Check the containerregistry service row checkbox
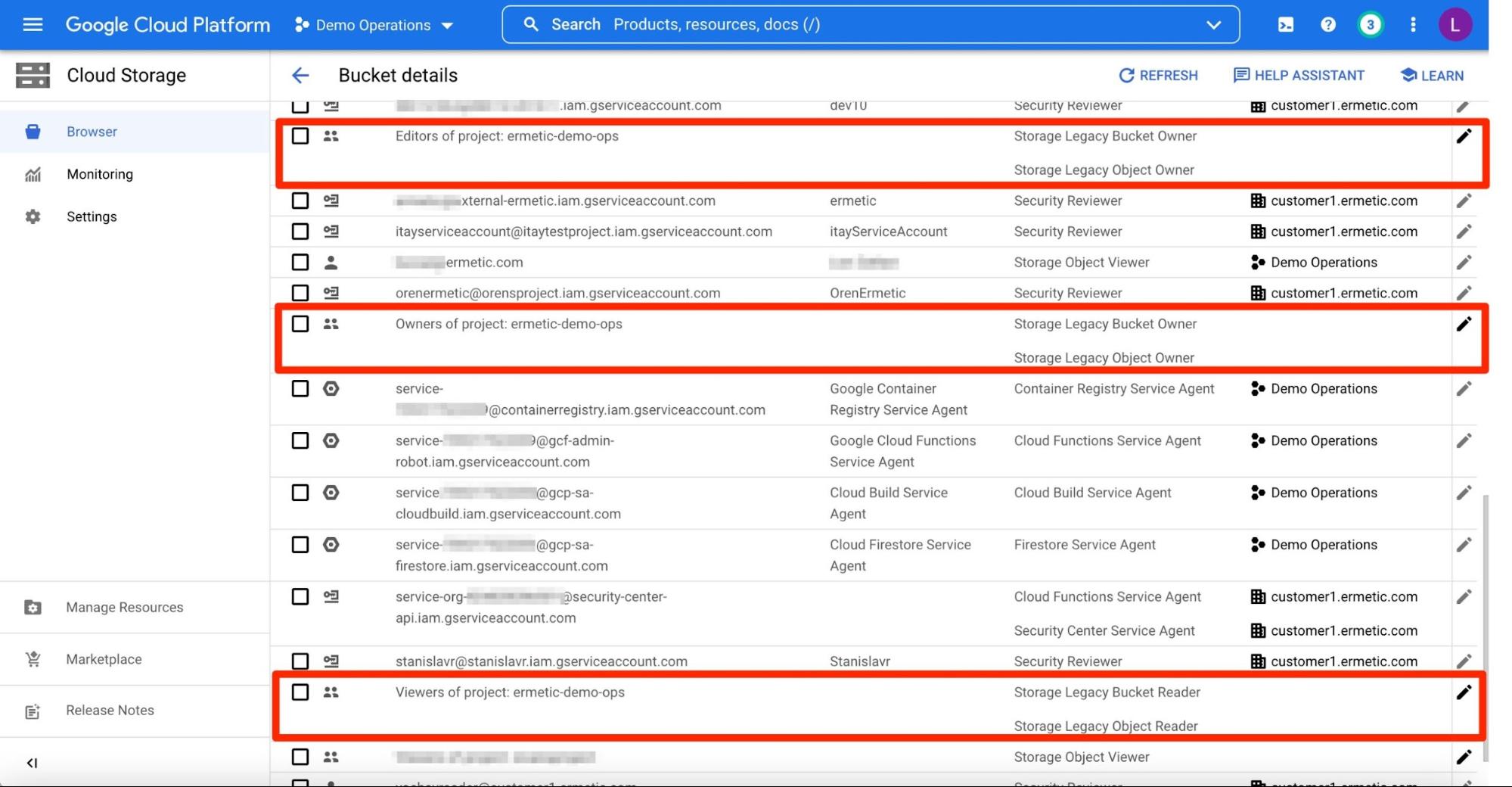 300,389
